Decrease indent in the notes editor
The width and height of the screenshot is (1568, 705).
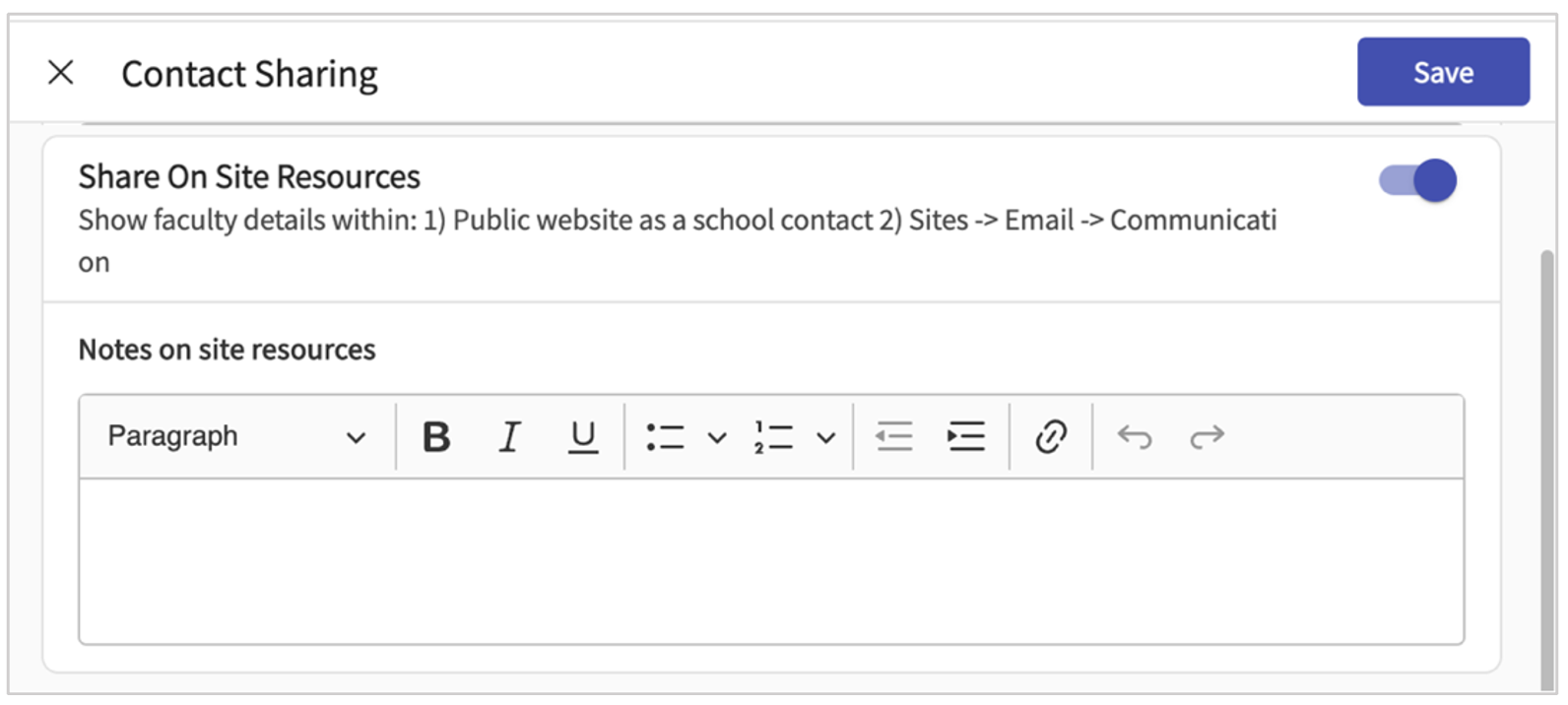point(894,436)
